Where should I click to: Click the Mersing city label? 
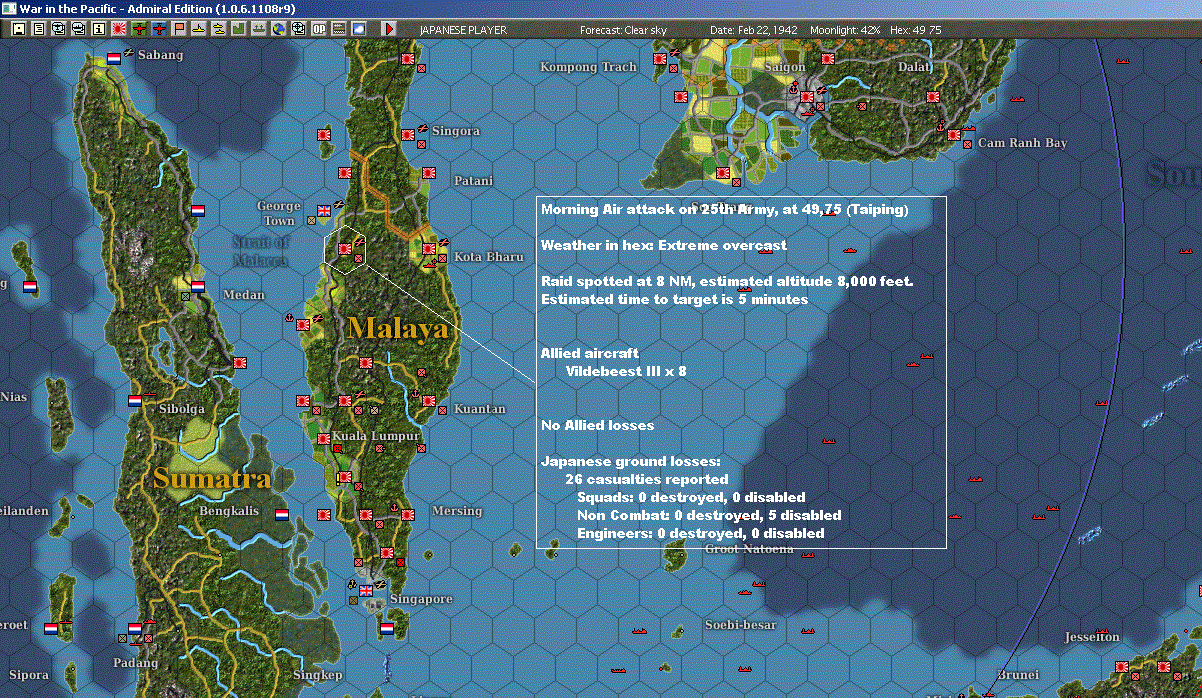[x=456, y=511]
